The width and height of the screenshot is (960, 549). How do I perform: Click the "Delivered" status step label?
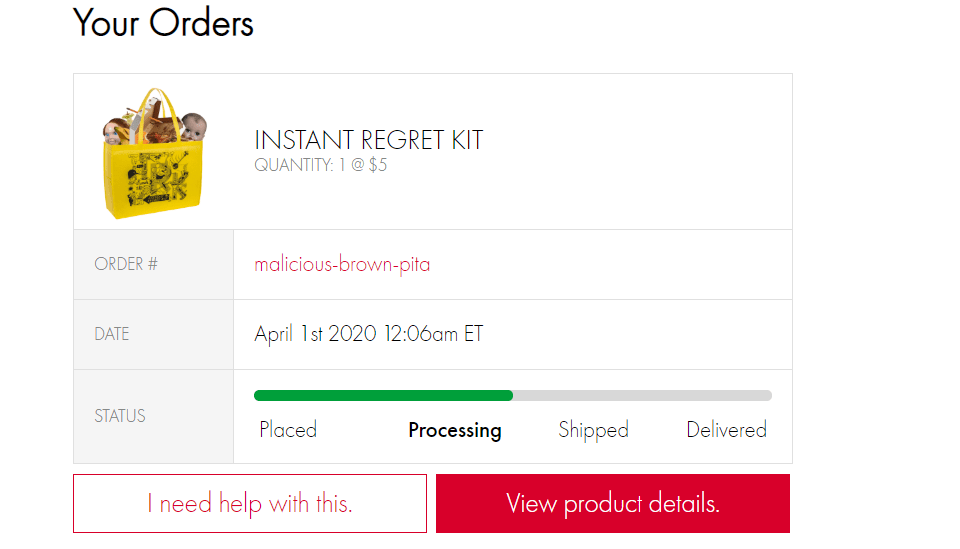pos(726,430)
